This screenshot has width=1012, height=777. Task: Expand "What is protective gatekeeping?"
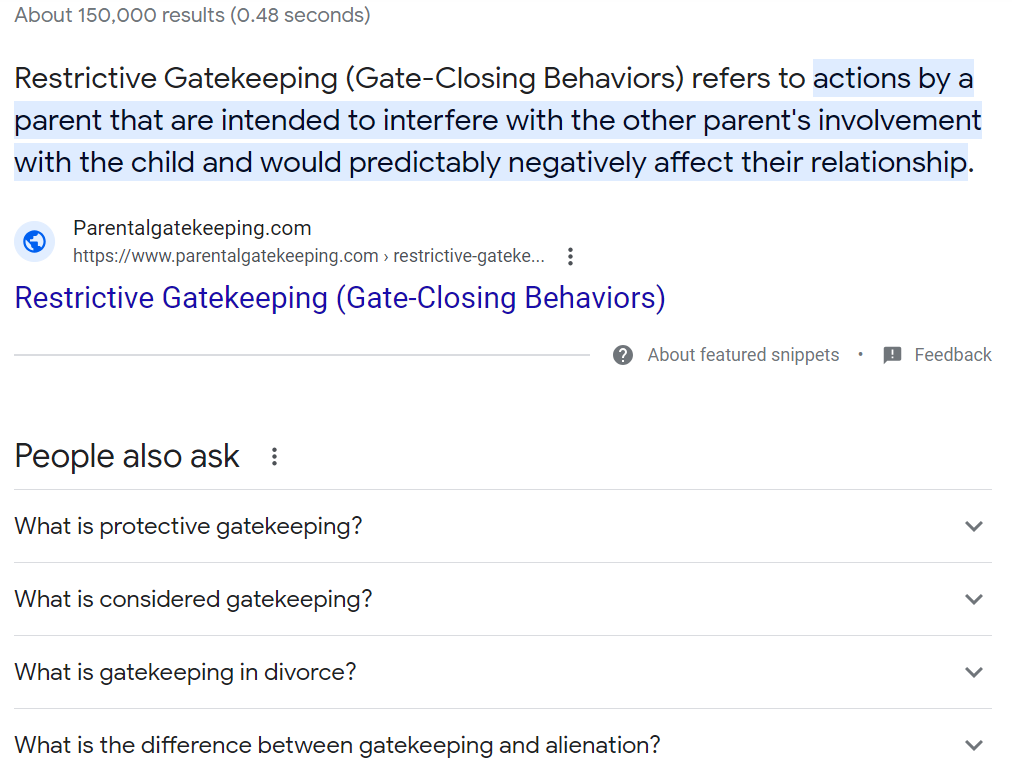973,526
